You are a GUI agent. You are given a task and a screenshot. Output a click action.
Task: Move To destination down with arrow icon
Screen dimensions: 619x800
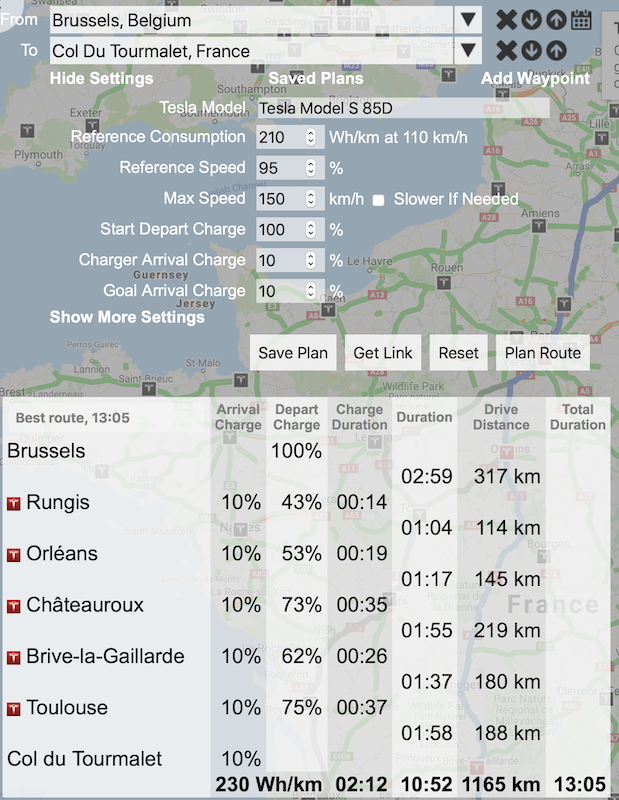coord(531,51)
